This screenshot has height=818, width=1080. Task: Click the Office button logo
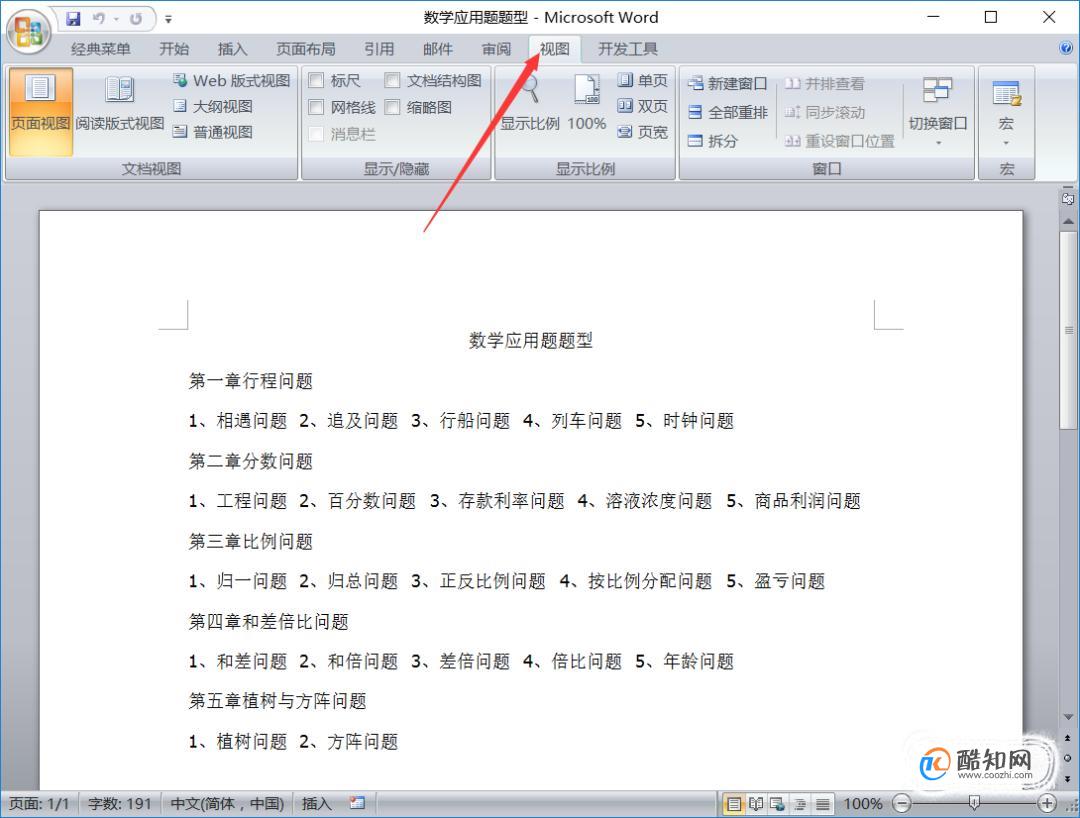(x=29, y=30)
